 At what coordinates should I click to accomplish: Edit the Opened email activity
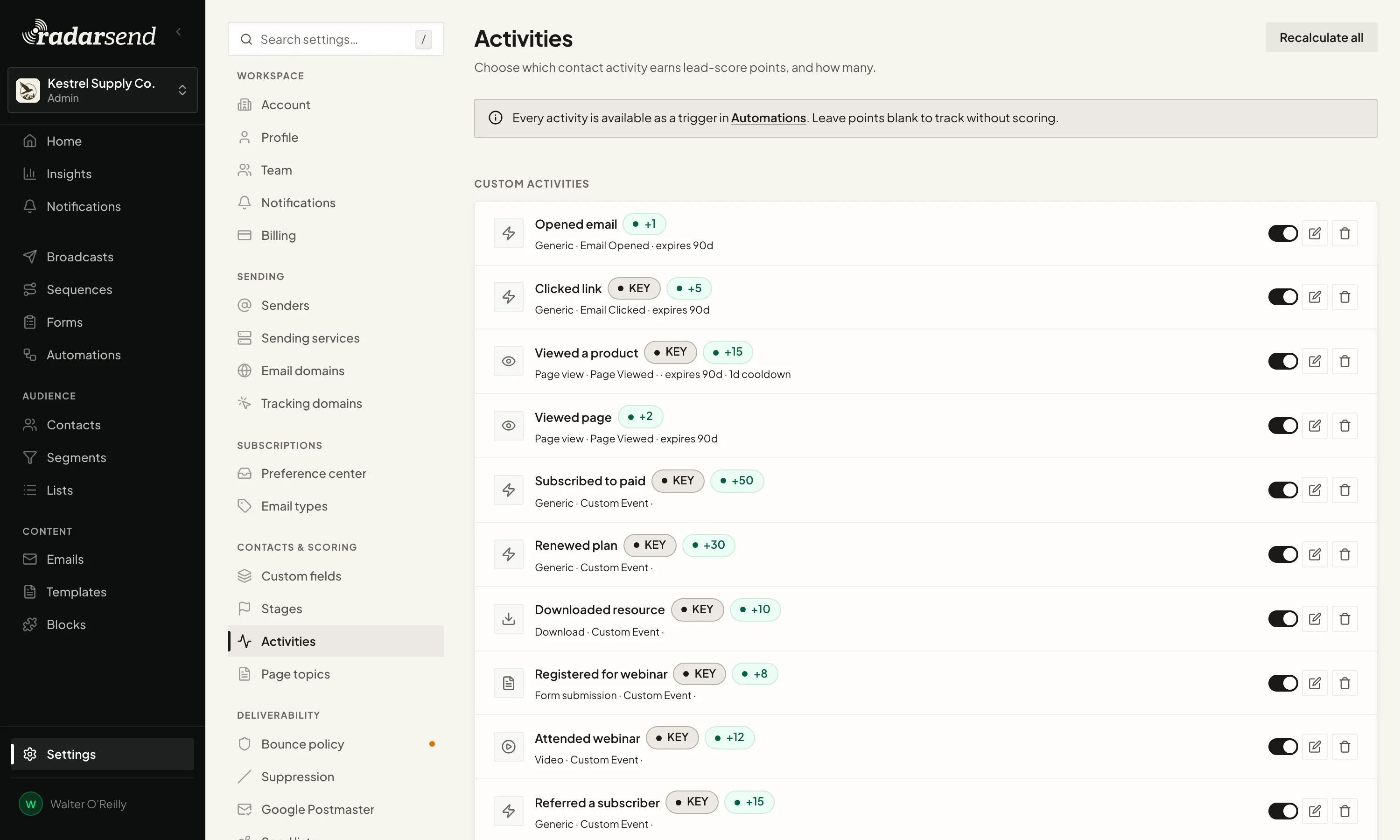1315,233
